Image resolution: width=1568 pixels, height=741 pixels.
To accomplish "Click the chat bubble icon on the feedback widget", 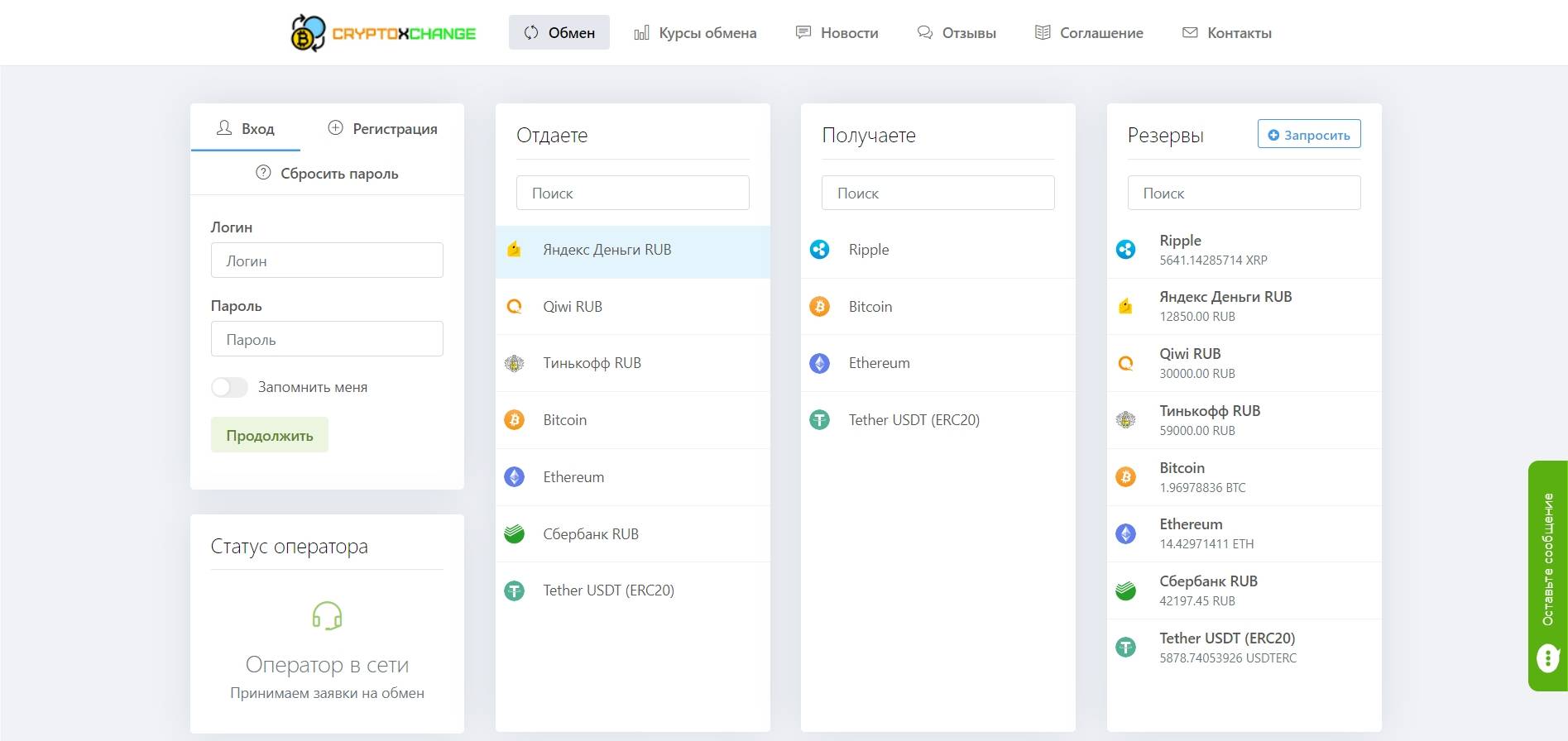I will point(1547,658).
